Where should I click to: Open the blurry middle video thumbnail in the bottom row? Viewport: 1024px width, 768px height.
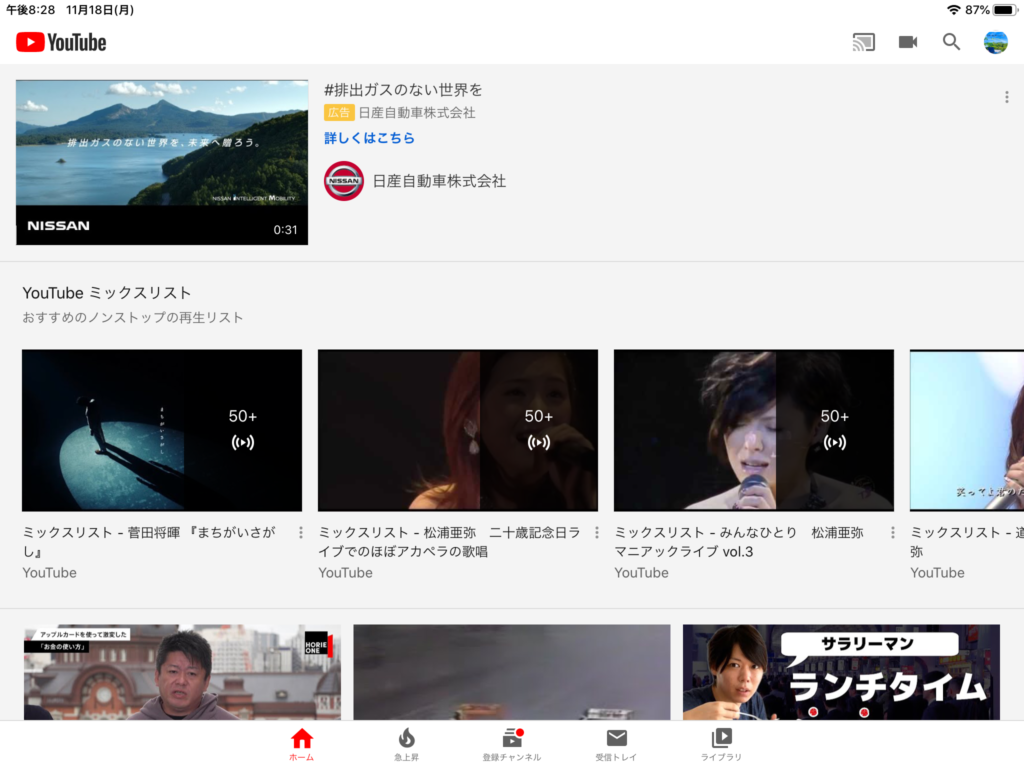pos(512,673)
